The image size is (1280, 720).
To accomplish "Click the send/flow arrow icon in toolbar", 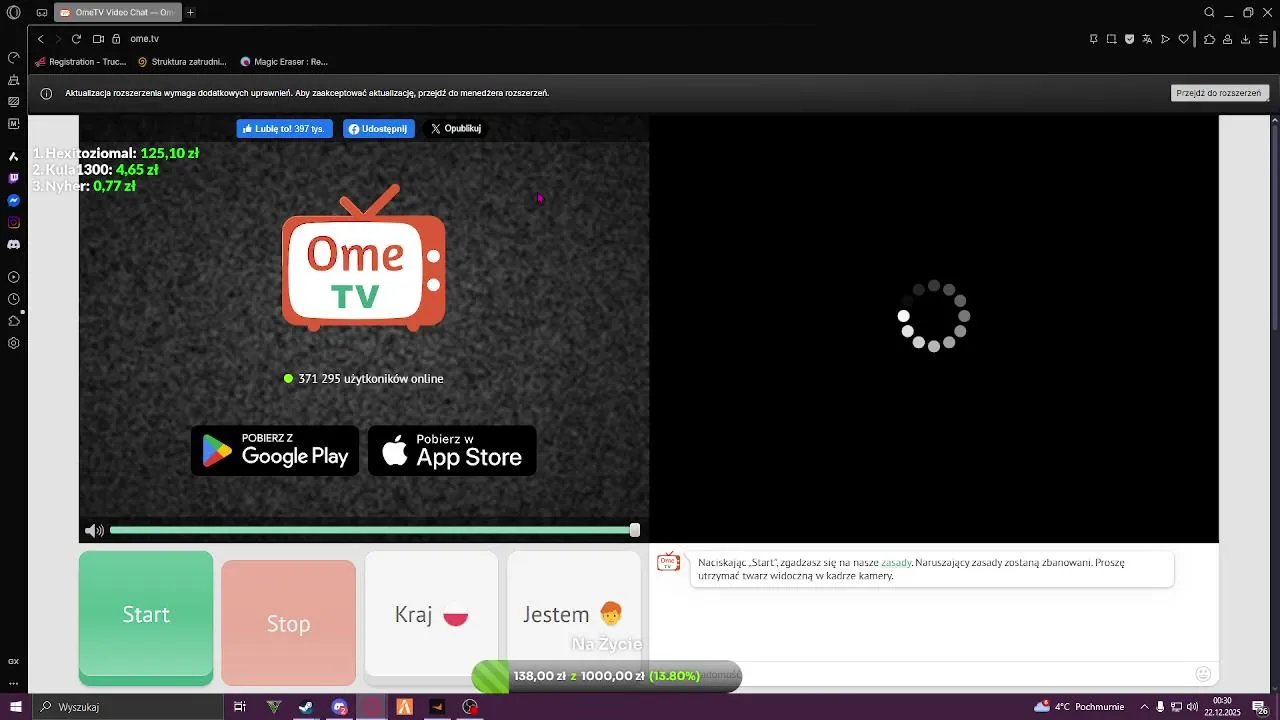I will pos(1165,39).
